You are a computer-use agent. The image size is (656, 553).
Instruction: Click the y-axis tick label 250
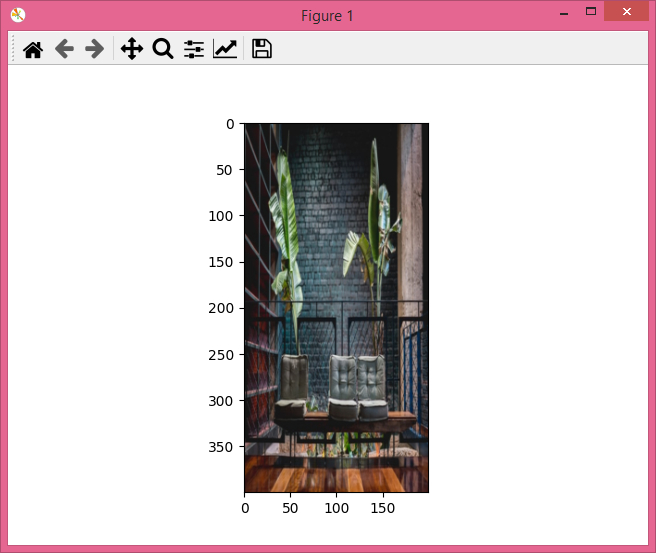221,355
